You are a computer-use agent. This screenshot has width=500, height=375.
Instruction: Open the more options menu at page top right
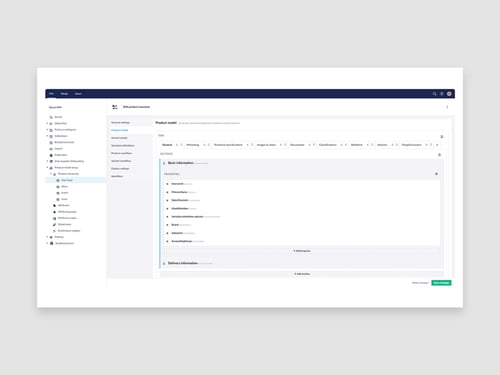click(447, 107)
